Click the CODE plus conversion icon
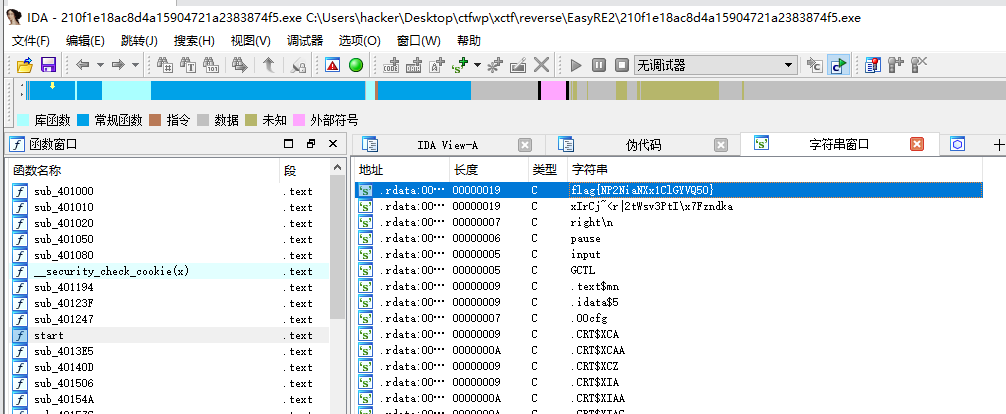This screenshot has width=1006, height=414. [x=391, y=65]
